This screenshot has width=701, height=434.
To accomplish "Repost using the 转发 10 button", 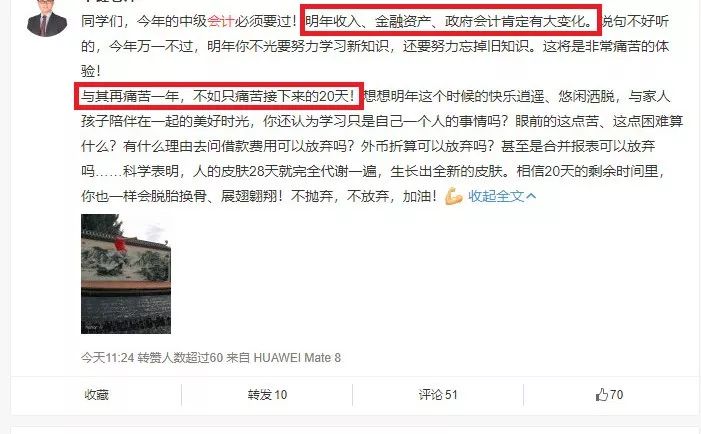I will [x=267, y=395].
